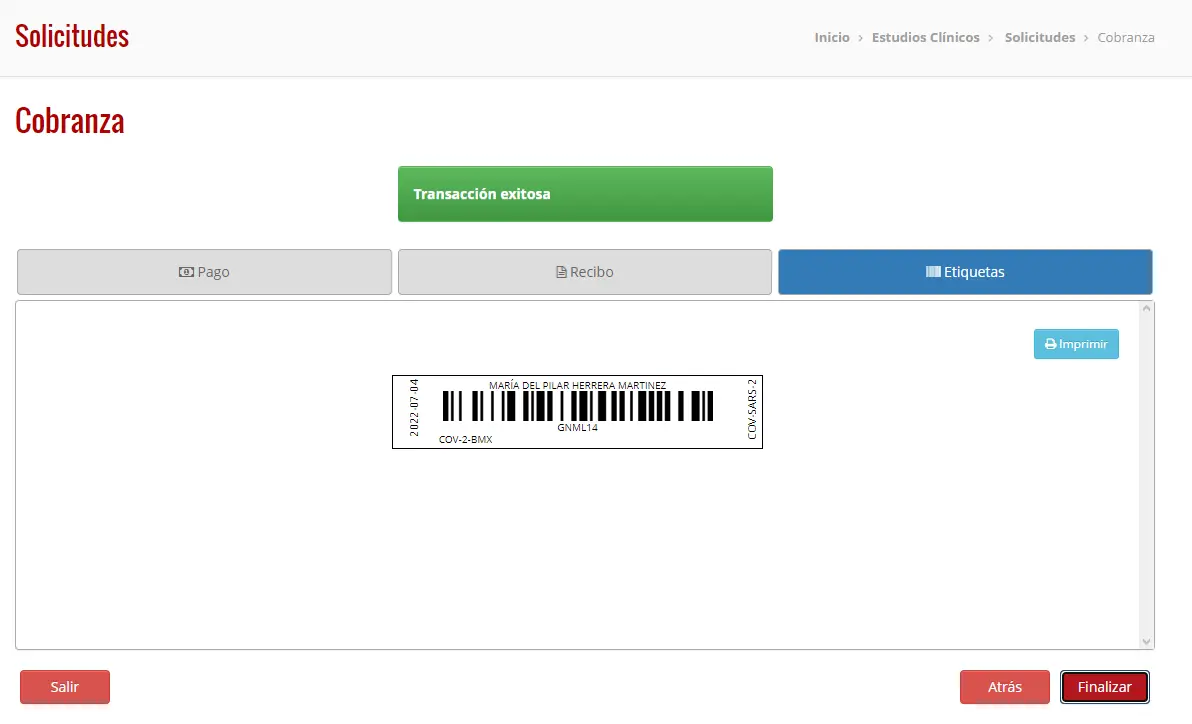
Task: Click the scrollbar down arrow in label panel
Action: [1146, 642]
